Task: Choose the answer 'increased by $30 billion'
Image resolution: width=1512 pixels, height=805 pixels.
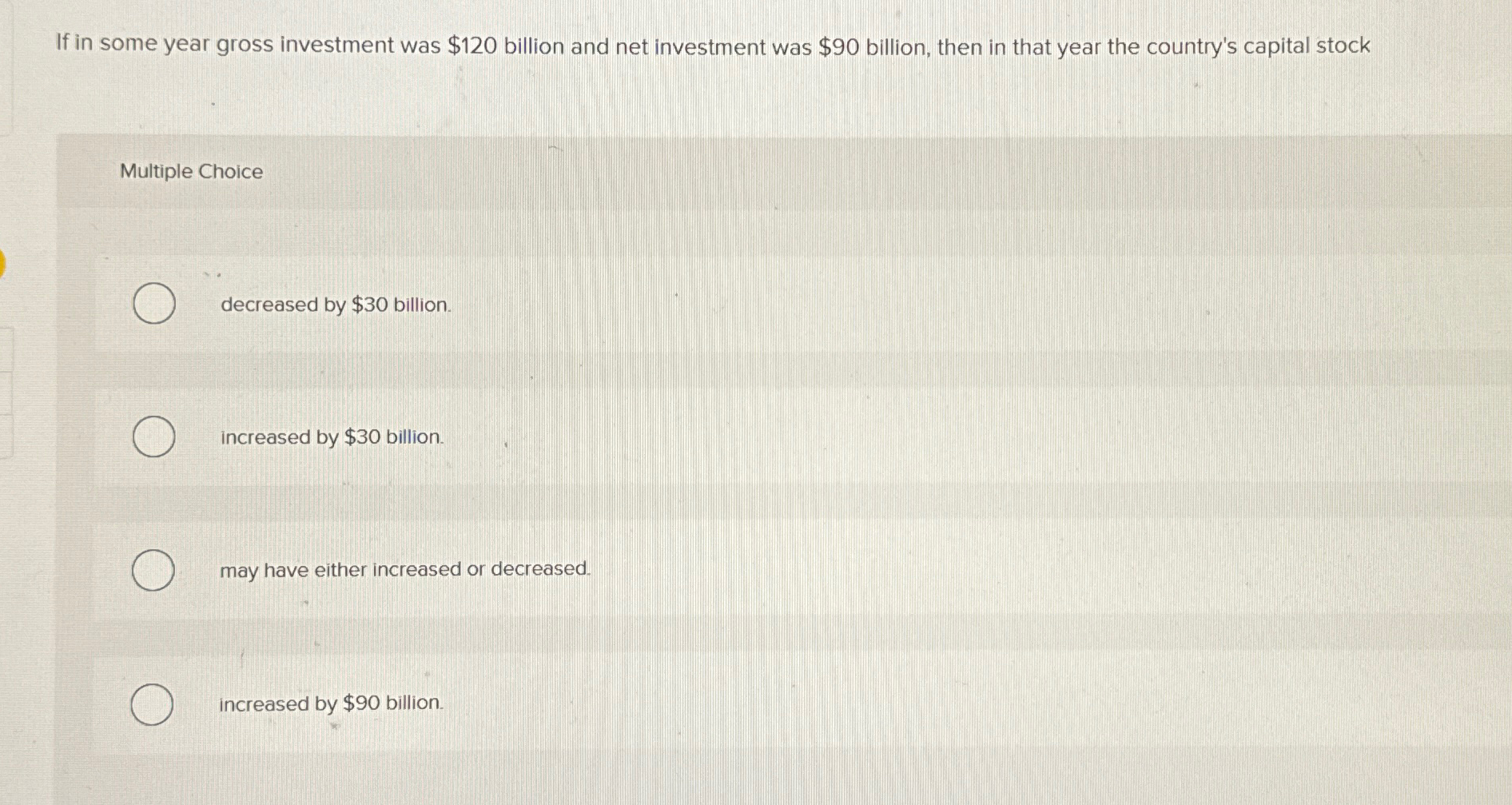Action: point(331,437)
